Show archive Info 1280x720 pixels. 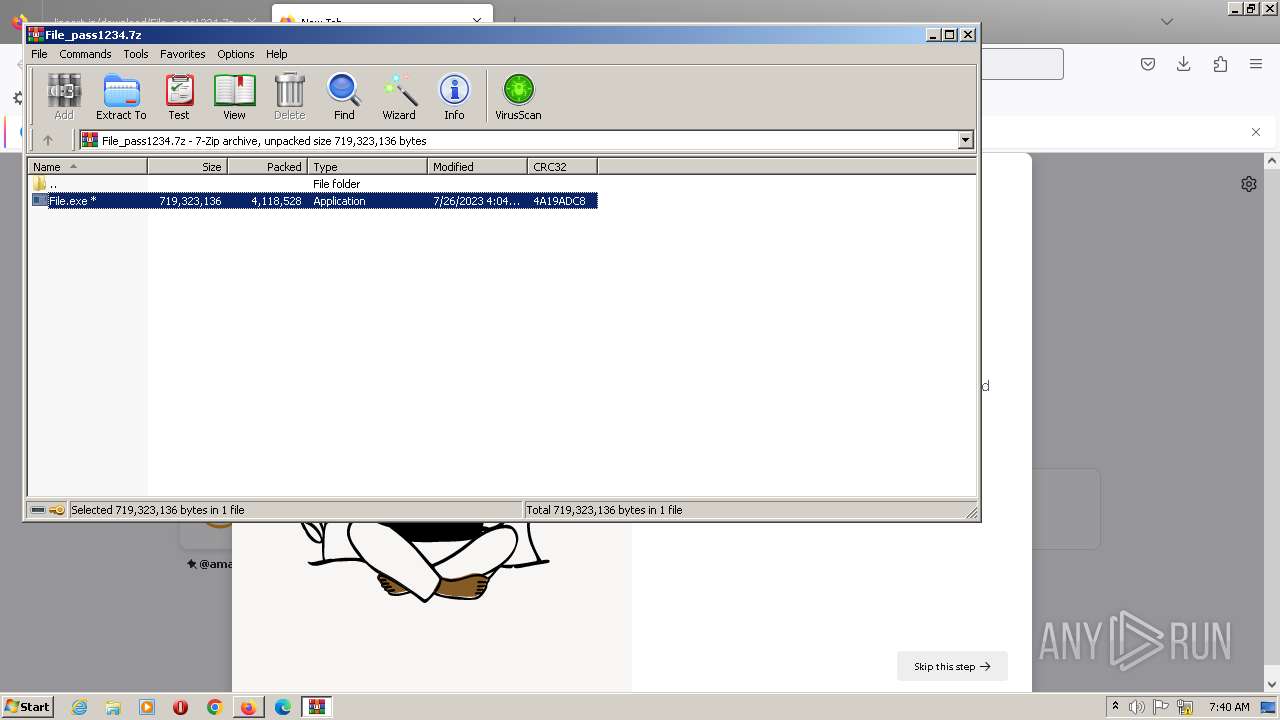pyautogui.click(x=454, y=97)
